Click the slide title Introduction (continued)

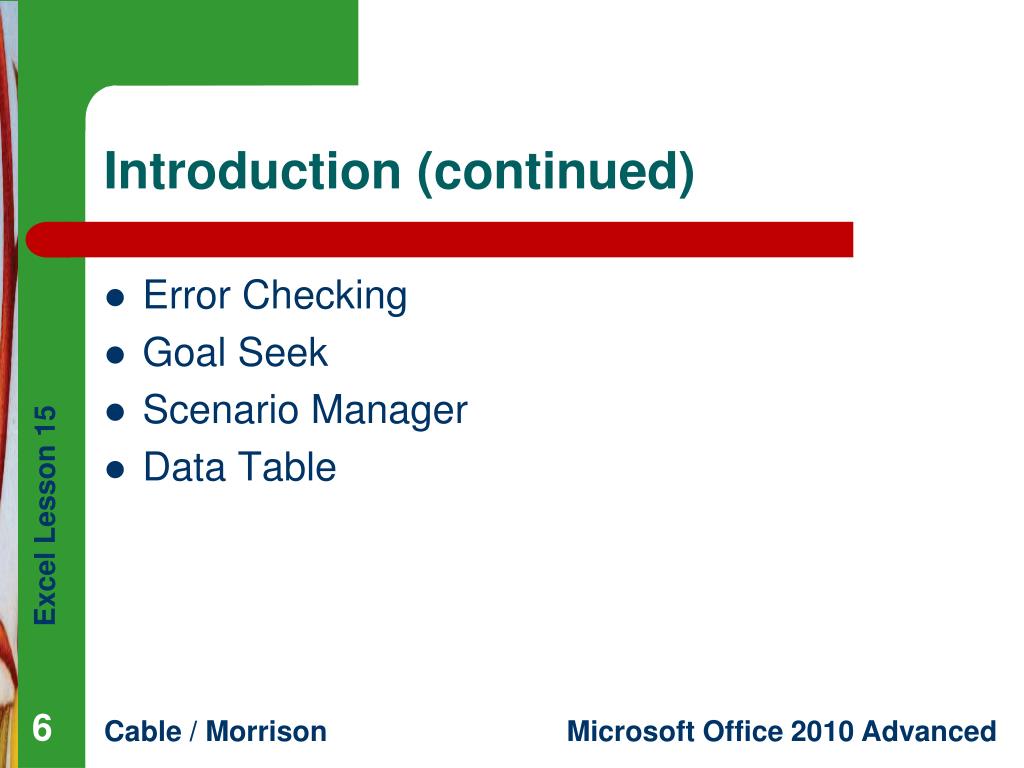[x=399, y=172]
